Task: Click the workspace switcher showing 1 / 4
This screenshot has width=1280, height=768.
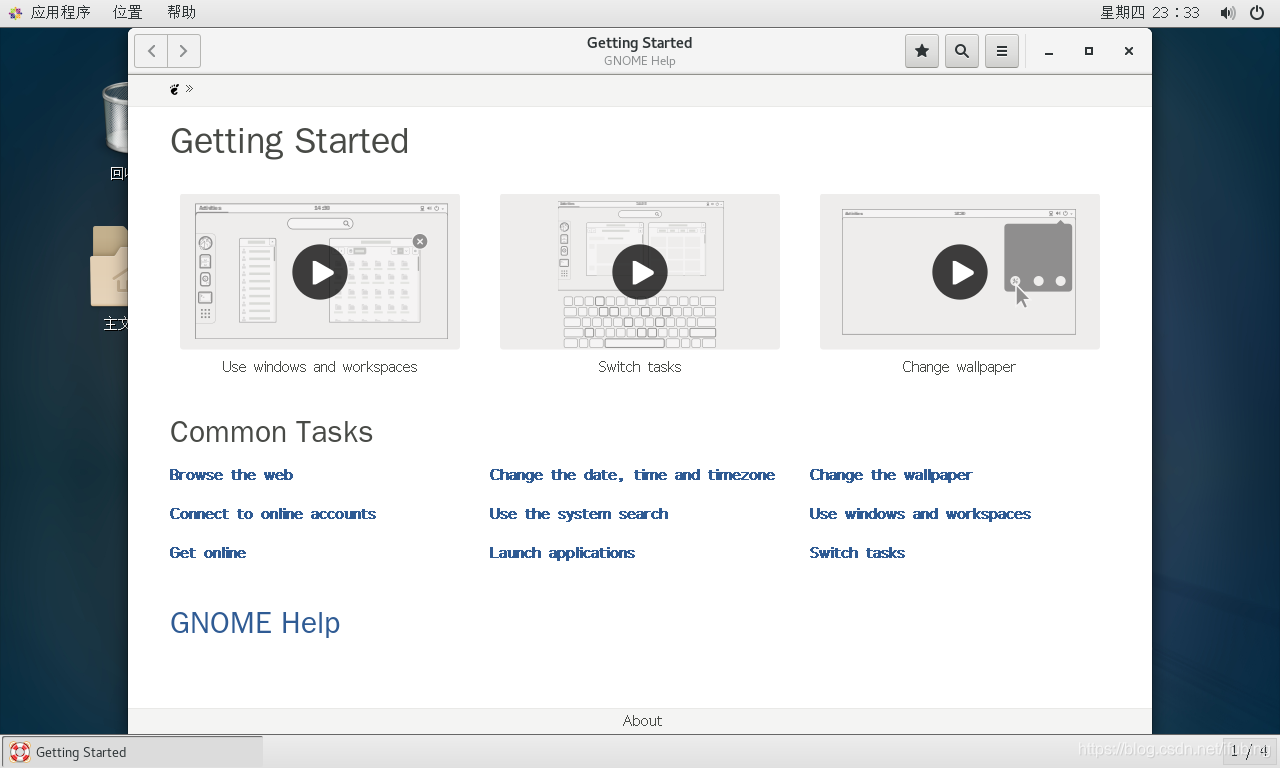Action: coord(1249,751)
